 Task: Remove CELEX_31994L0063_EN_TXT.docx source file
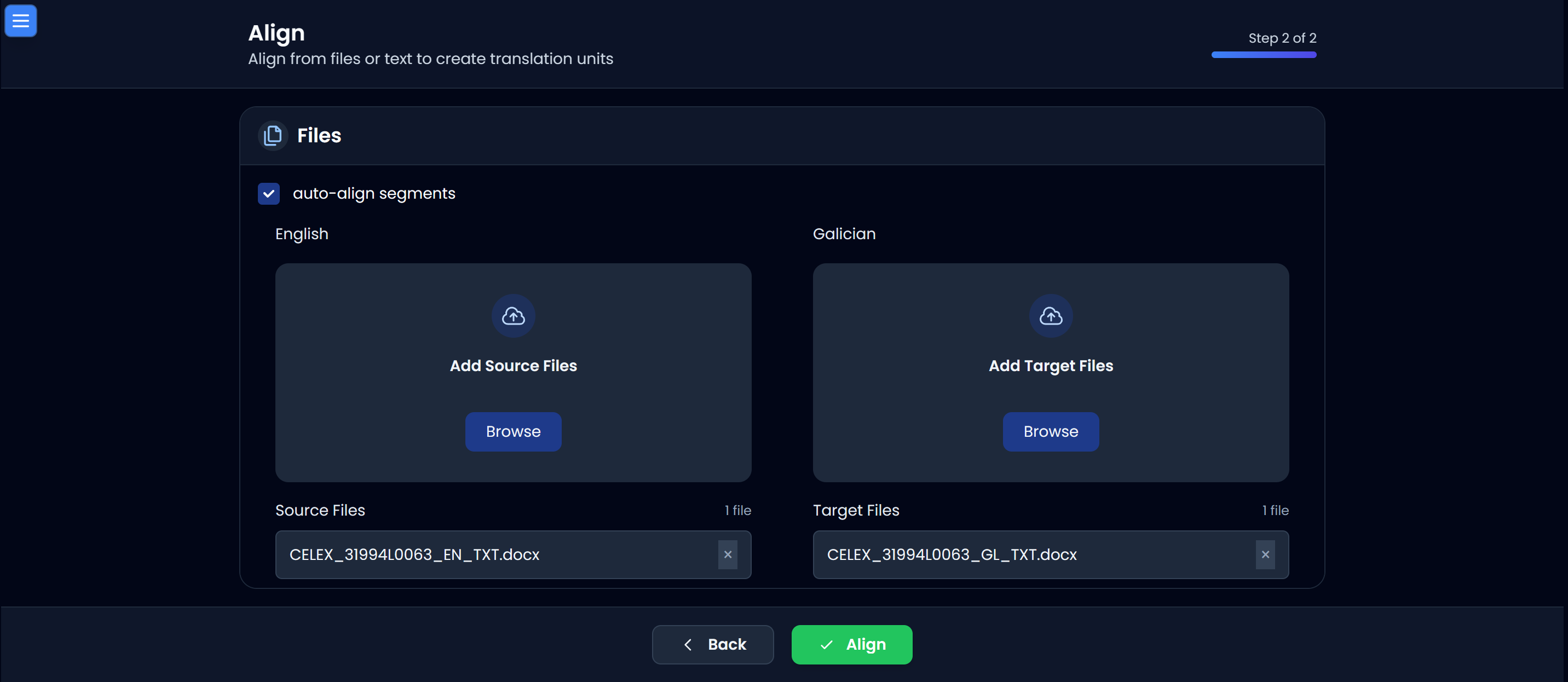tap(728, 554)
